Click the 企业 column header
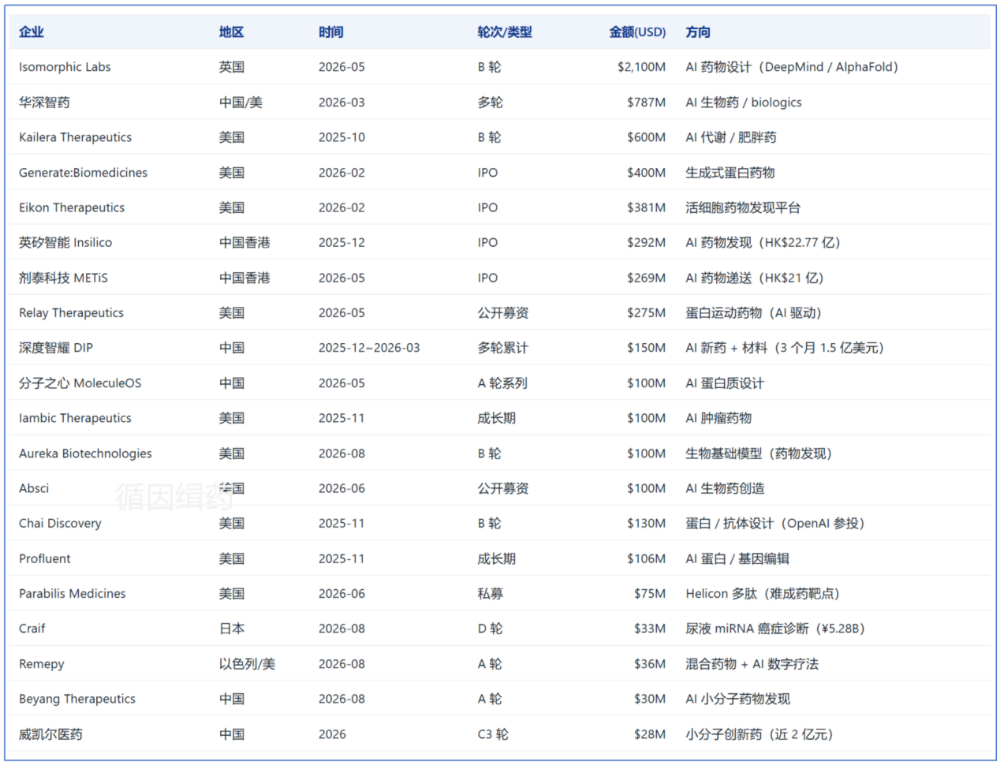Screen dimensions: 1000x765 coord(31,32)
